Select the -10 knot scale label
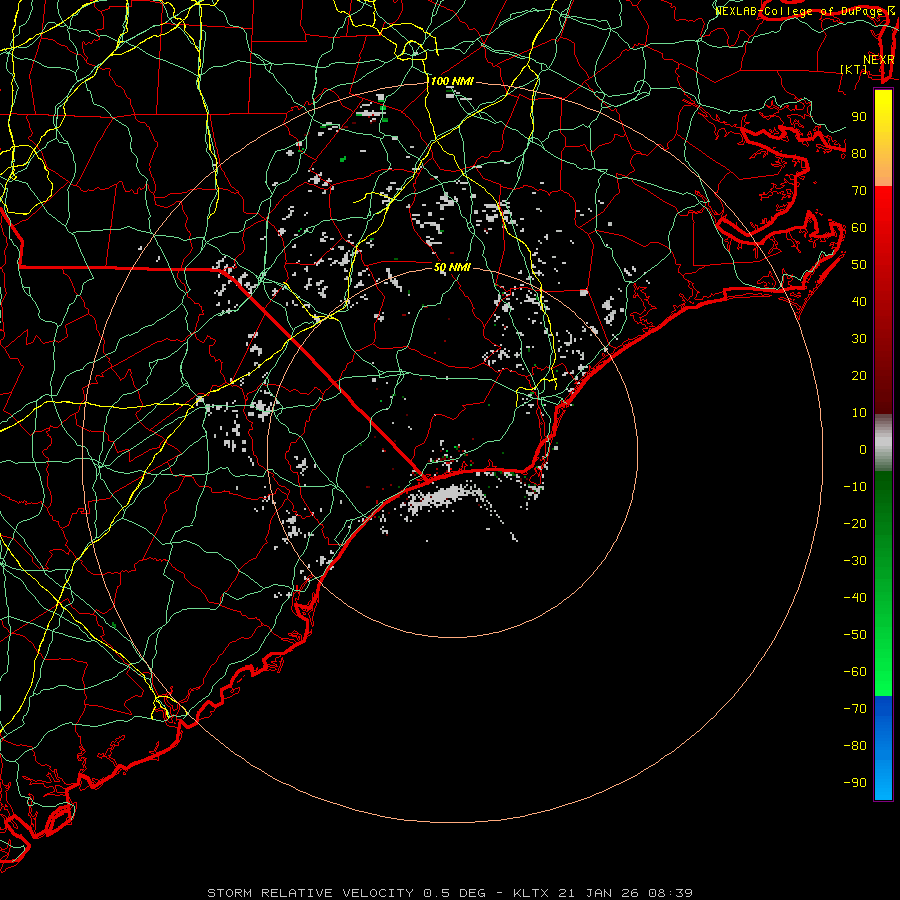900x900 pixels. point(855,487)
